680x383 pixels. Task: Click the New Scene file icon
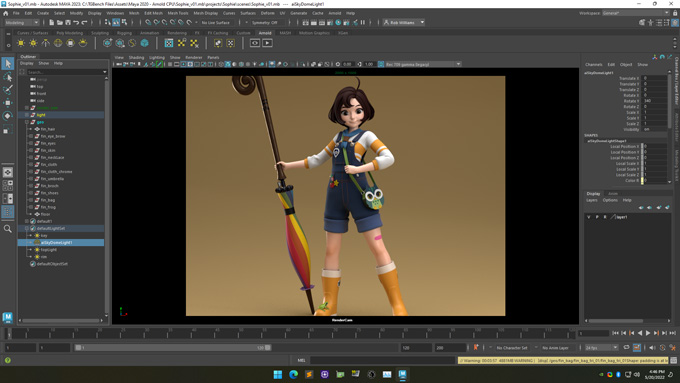click(52, 23)
